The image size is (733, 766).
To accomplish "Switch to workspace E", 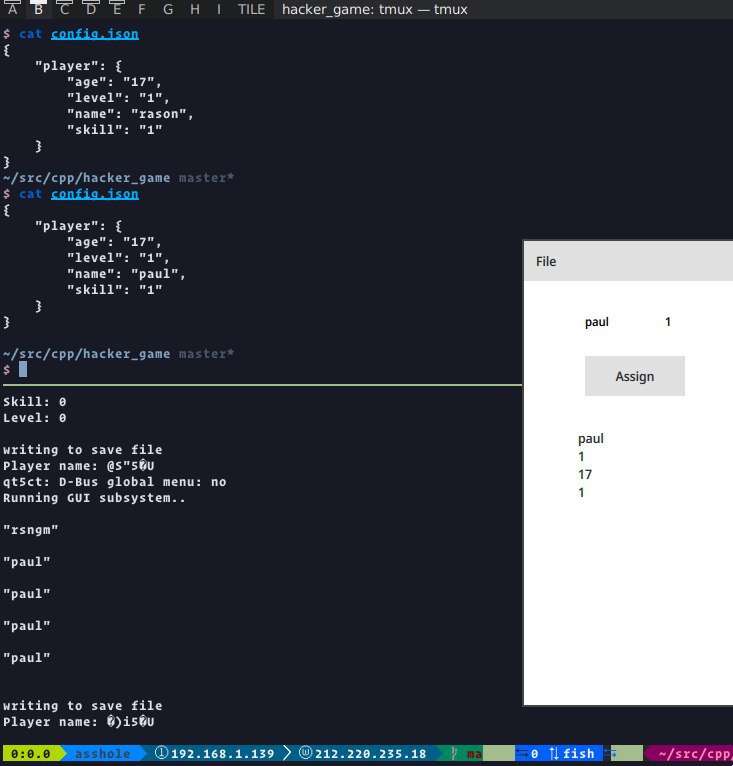I will click(117, 9).
